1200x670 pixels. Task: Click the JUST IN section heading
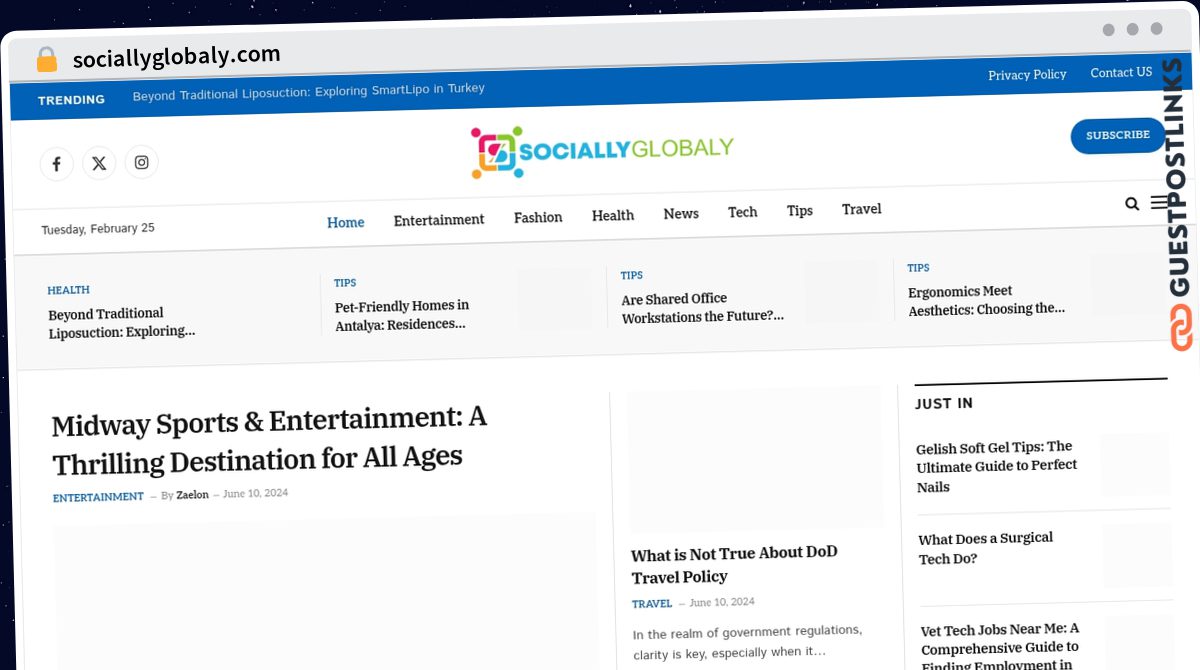point(944,403)
